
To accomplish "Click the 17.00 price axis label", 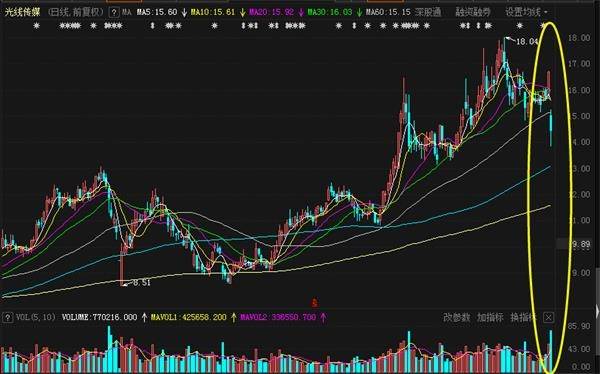I will (x=579, y=64).
